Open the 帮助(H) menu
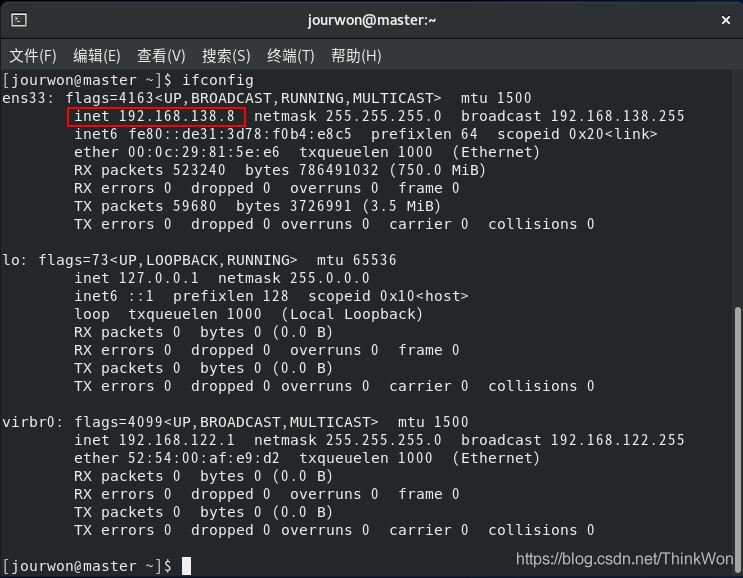 pyautogui.click(x=356, y=56)
